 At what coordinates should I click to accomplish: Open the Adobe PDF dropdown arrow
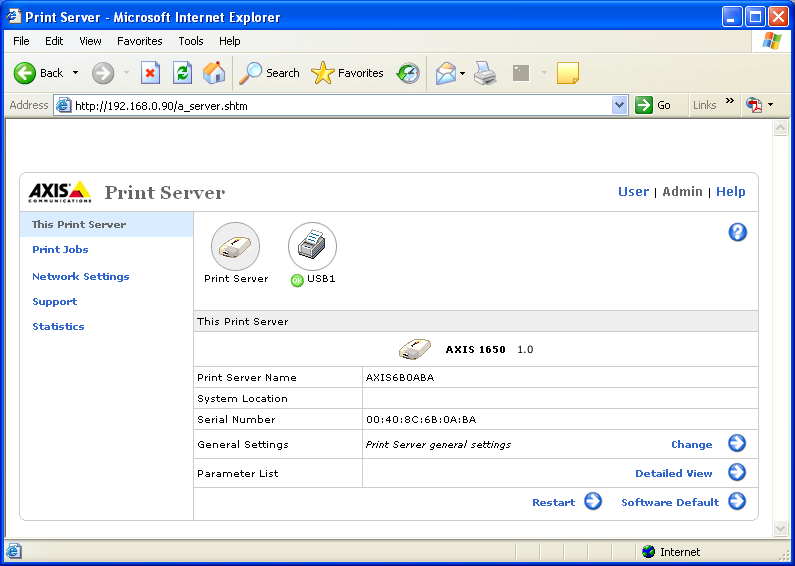click(771, 105)
